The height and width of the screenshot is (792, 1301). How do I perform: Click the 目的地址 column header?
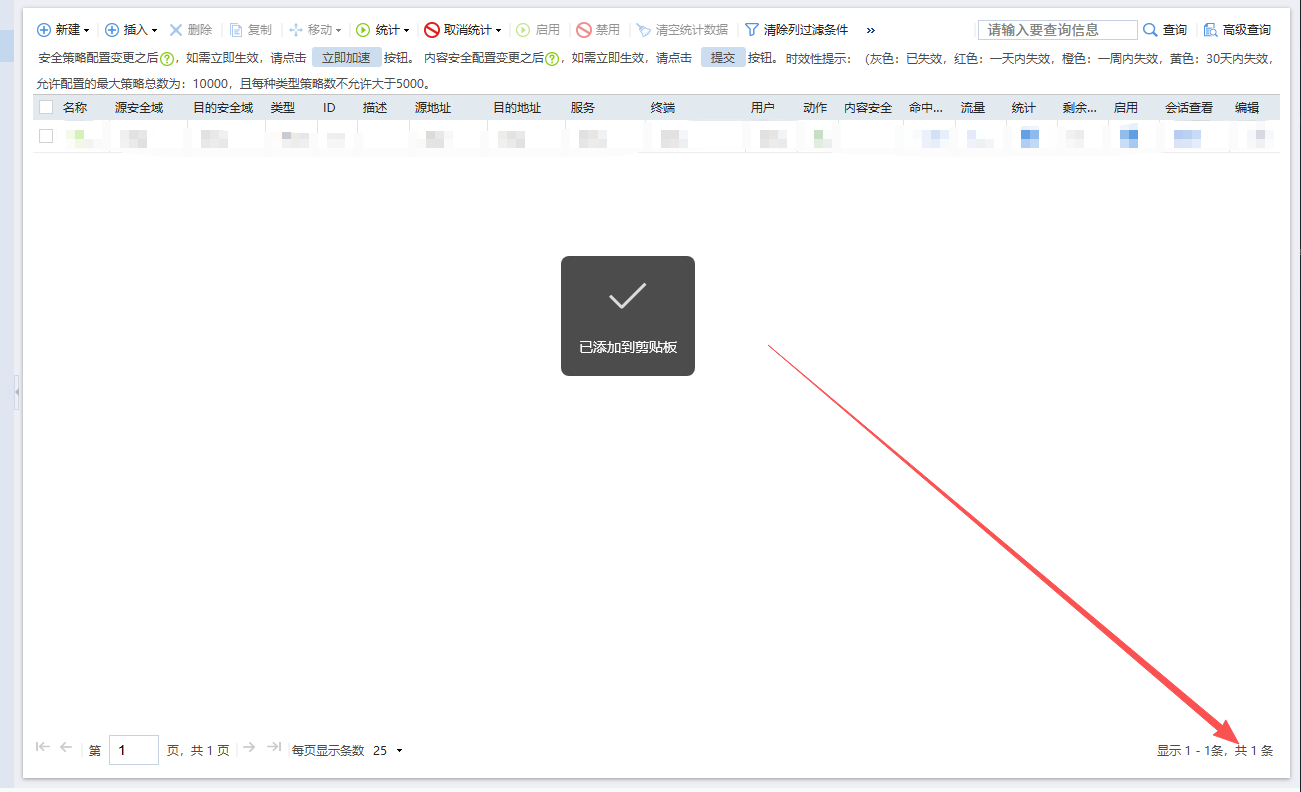coord(517,107)
